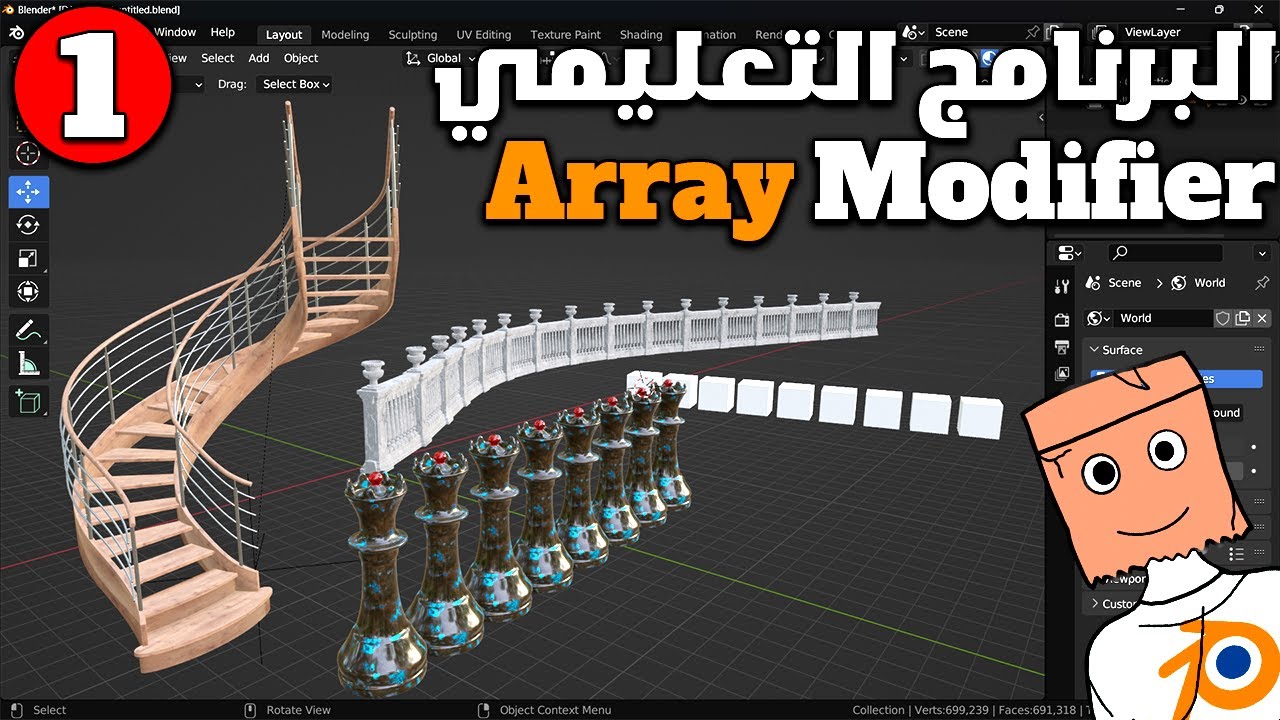Select the Move tool

coord(28,191)
